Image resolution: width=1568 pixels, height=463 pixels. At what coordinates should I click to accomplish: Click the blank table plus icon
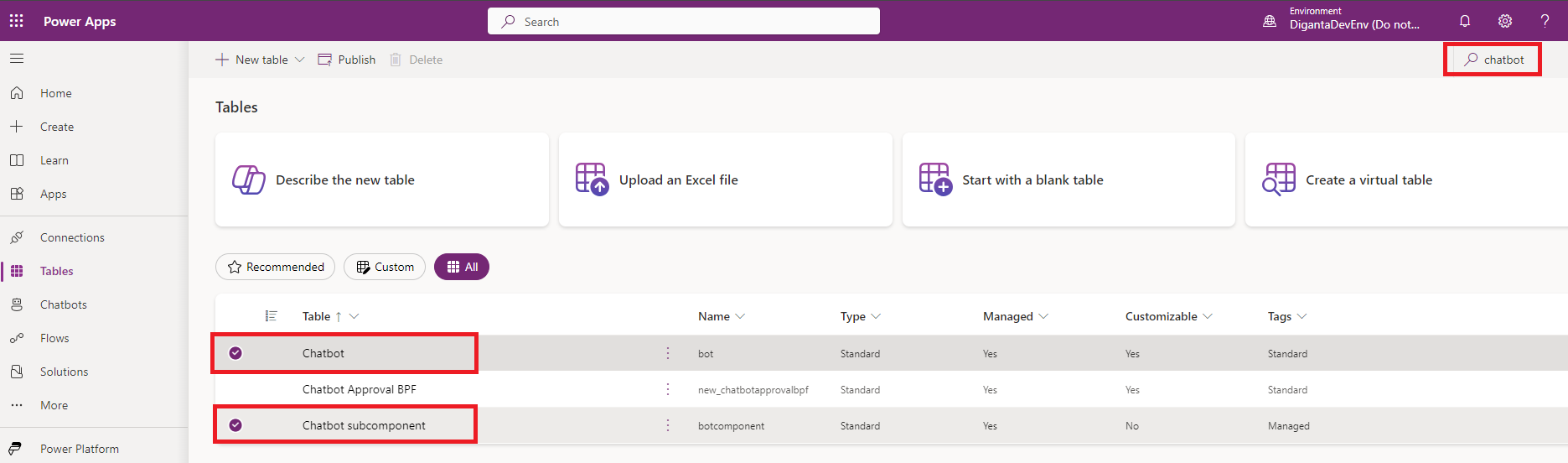coord(935,179)
